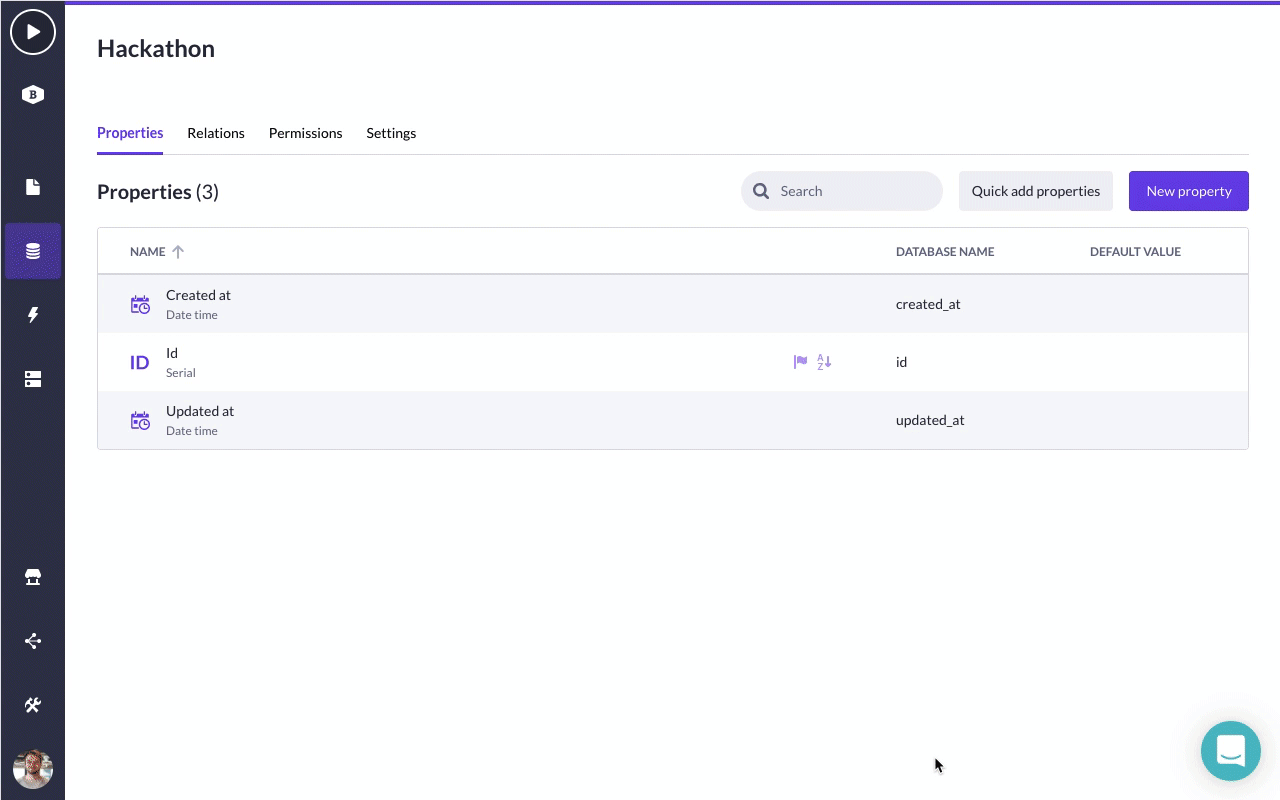Open the Pages document icon
The image size is (1280, 800).
33,187
